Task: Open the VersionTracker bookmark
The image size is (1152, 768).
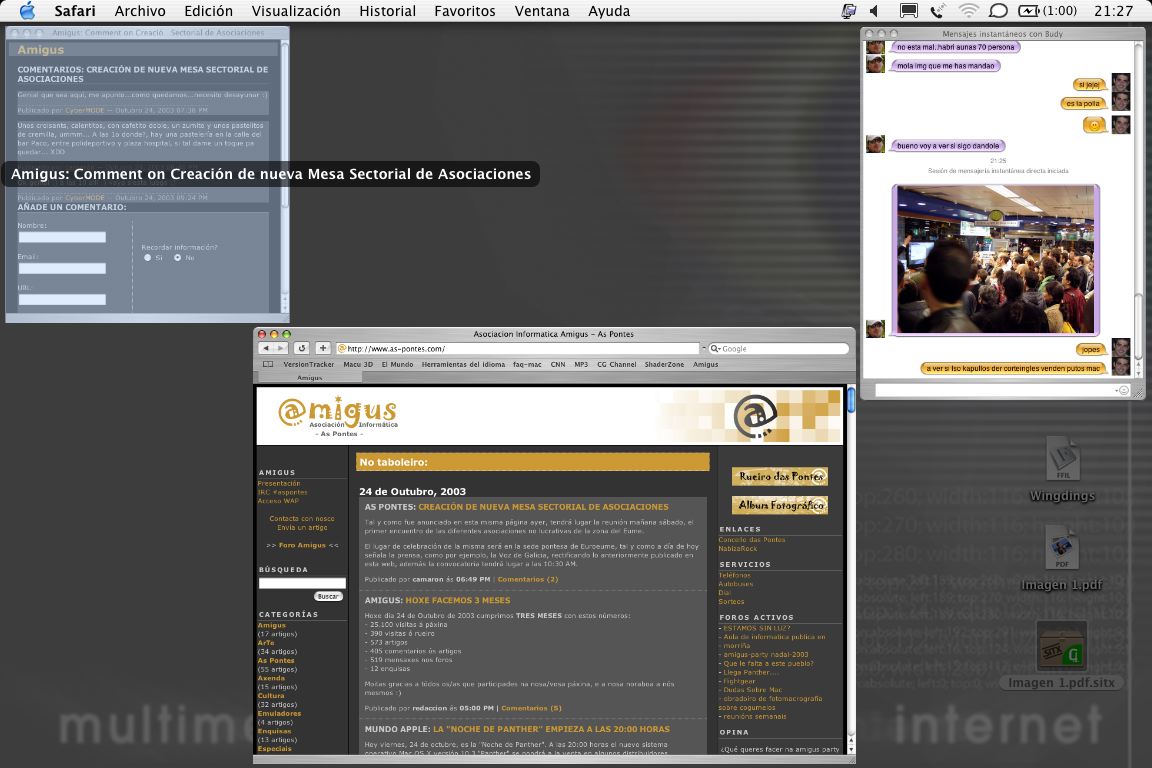Action: pos(309,365)
